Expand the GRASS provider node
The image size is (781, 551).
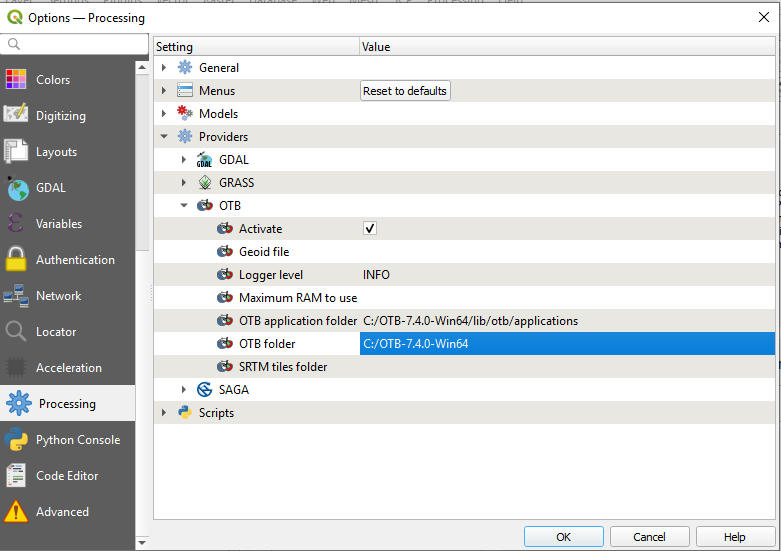(x=184, y=182)
